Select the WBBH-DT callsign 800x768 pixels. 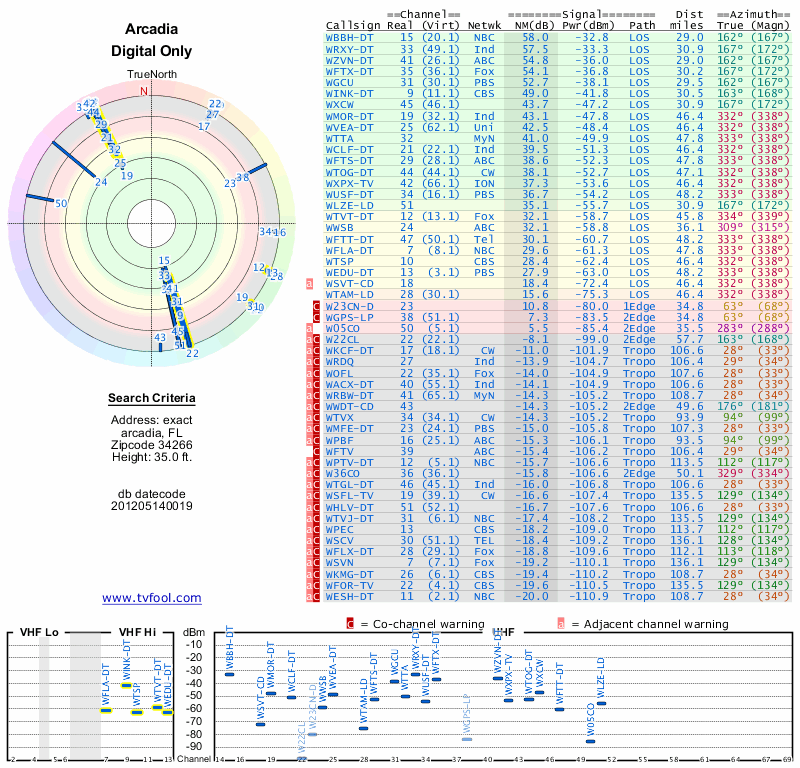[x=349, y=38]
